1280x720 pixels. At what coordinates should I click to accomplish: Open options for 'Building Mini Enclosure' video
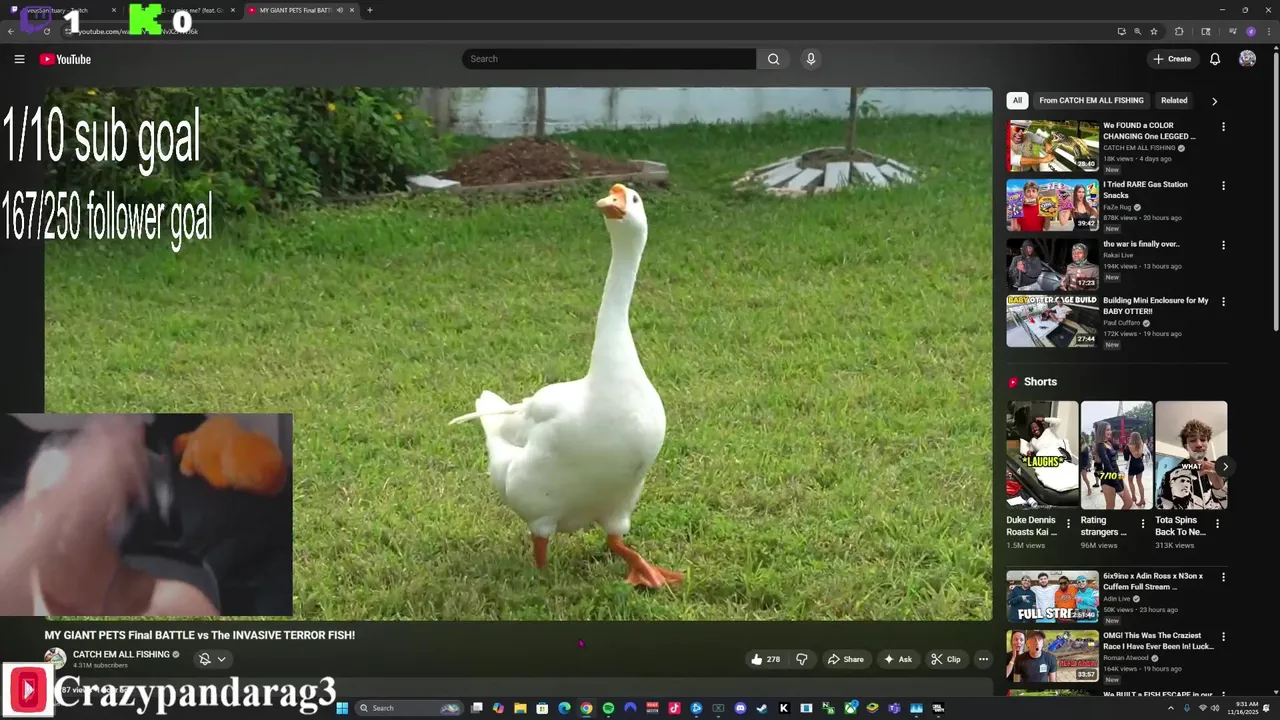click(x=1223, y=301)
